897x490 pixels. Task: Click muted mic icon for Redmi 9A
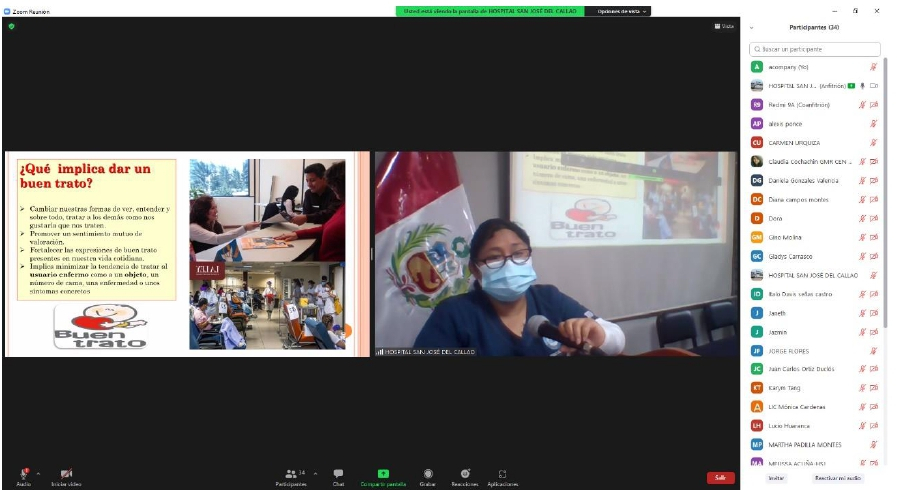coord(862,105)
